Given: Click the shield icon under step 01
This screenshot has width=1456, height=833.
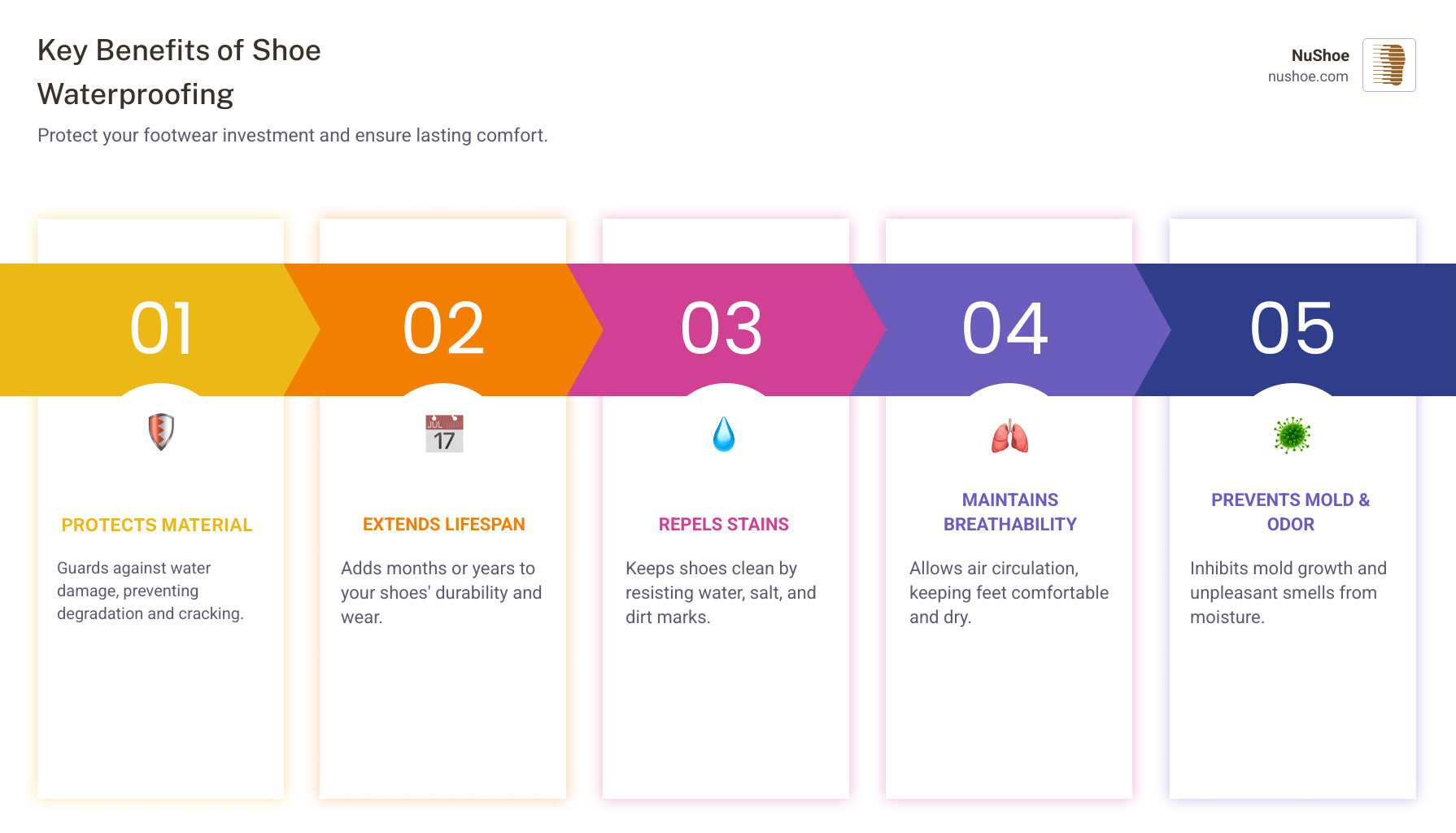Looking at the screenshot, I should (161, 432).
